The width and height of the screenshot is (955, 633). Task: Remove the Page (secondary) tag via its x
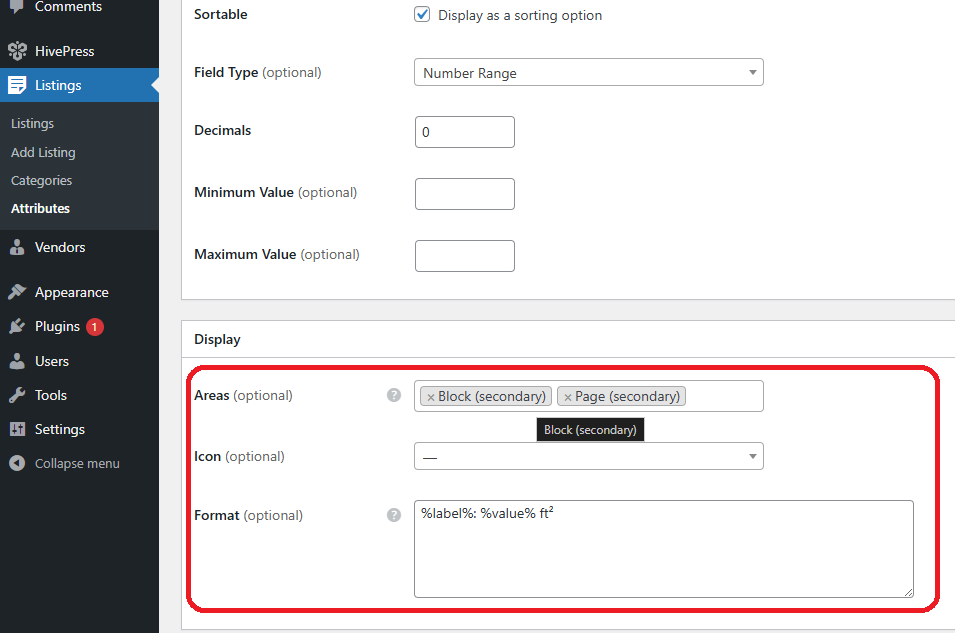568,397
